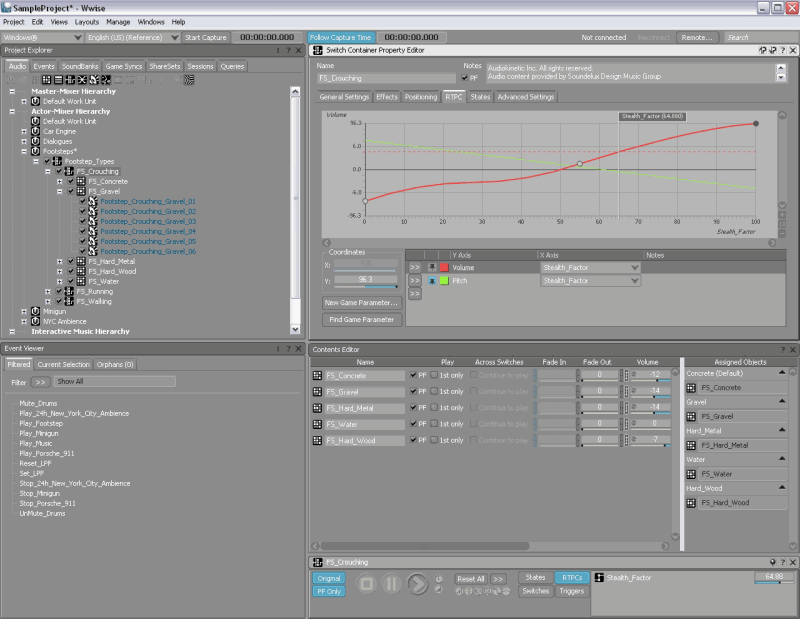This screenshot has width=800, height=619.
Task: Click the sound SFX filter icon in explorer toolbar
Action: (94, 80)
